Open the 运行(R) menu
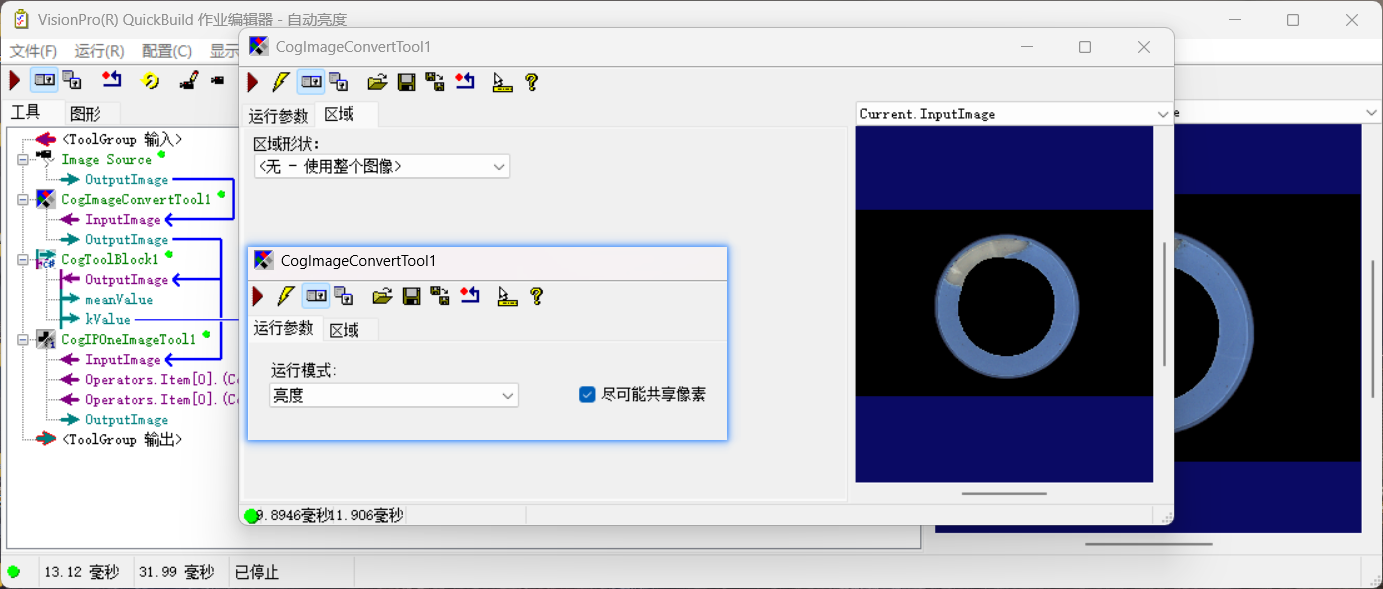Viewport: 1383px width, 589px height. (x=99, y=51)
